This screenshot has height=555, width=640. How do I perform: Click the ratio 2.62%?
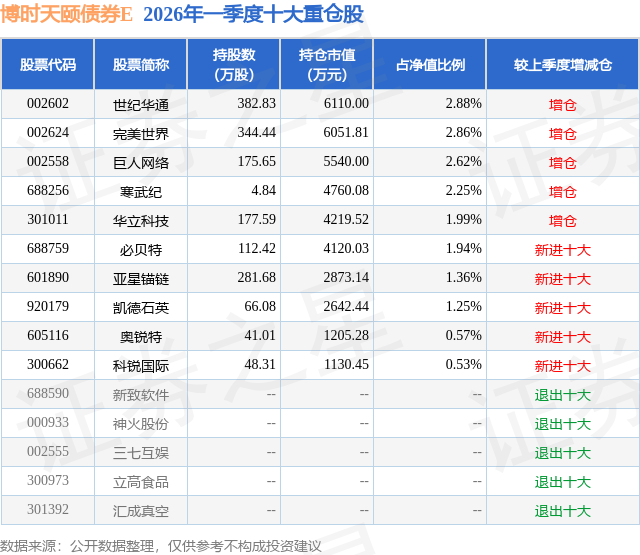coord(464,162)
